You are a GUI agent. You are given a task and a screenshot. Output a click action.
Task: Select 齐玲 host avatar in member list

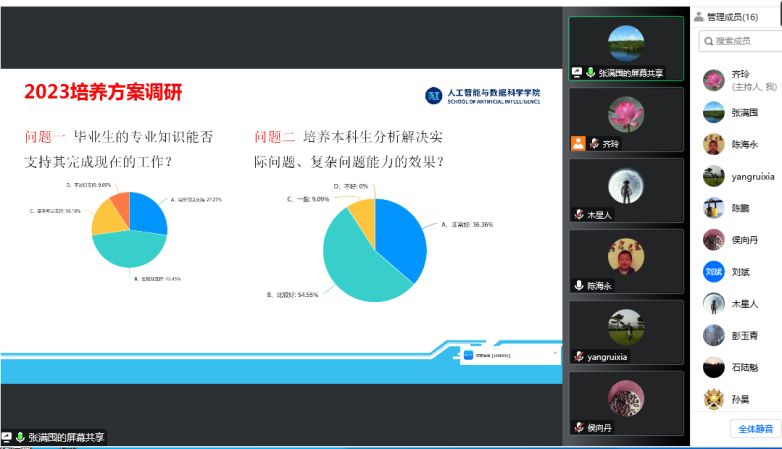713,80
